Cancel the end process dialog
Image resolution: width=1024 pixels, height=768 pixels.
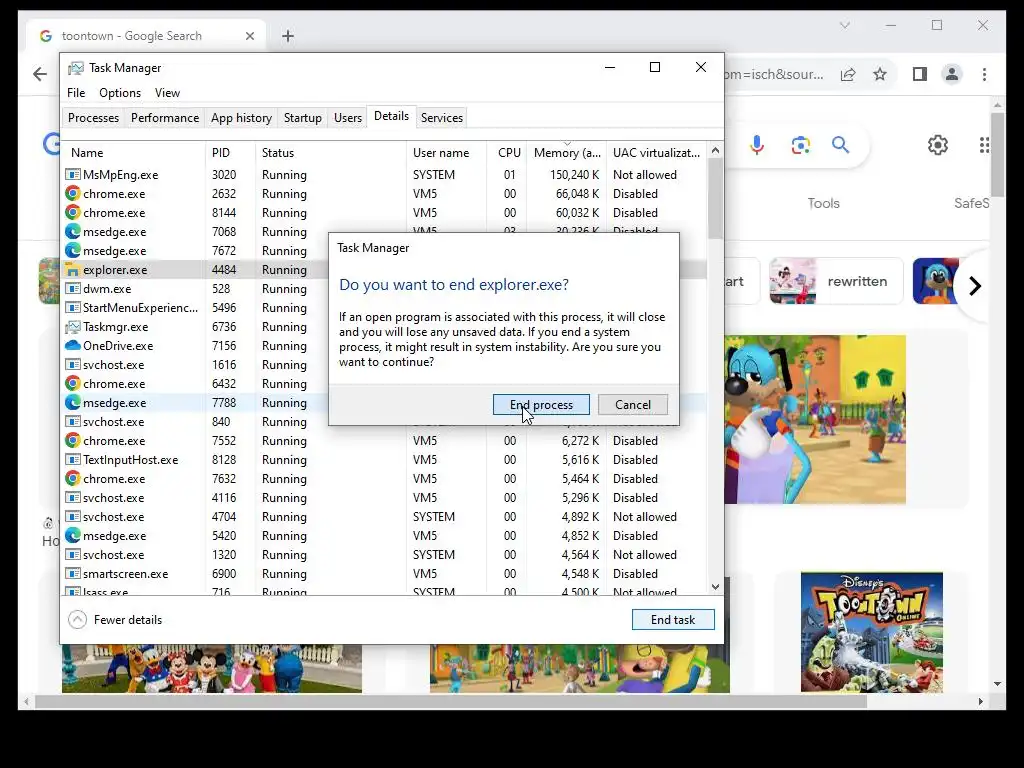633,405
